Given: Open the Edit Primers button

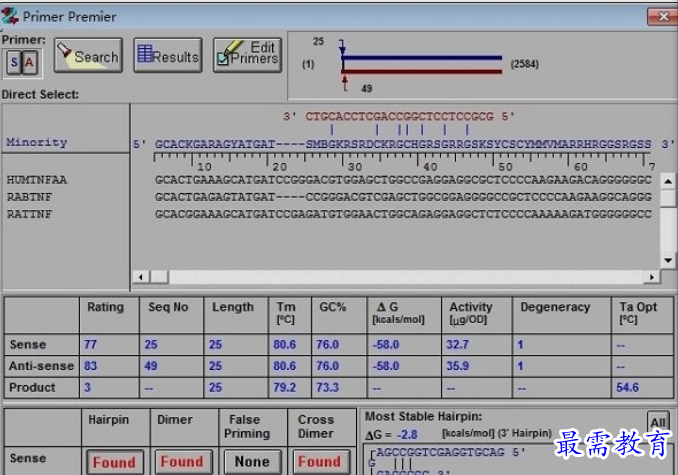Looking at the screenshot, I should coord(247,55).
